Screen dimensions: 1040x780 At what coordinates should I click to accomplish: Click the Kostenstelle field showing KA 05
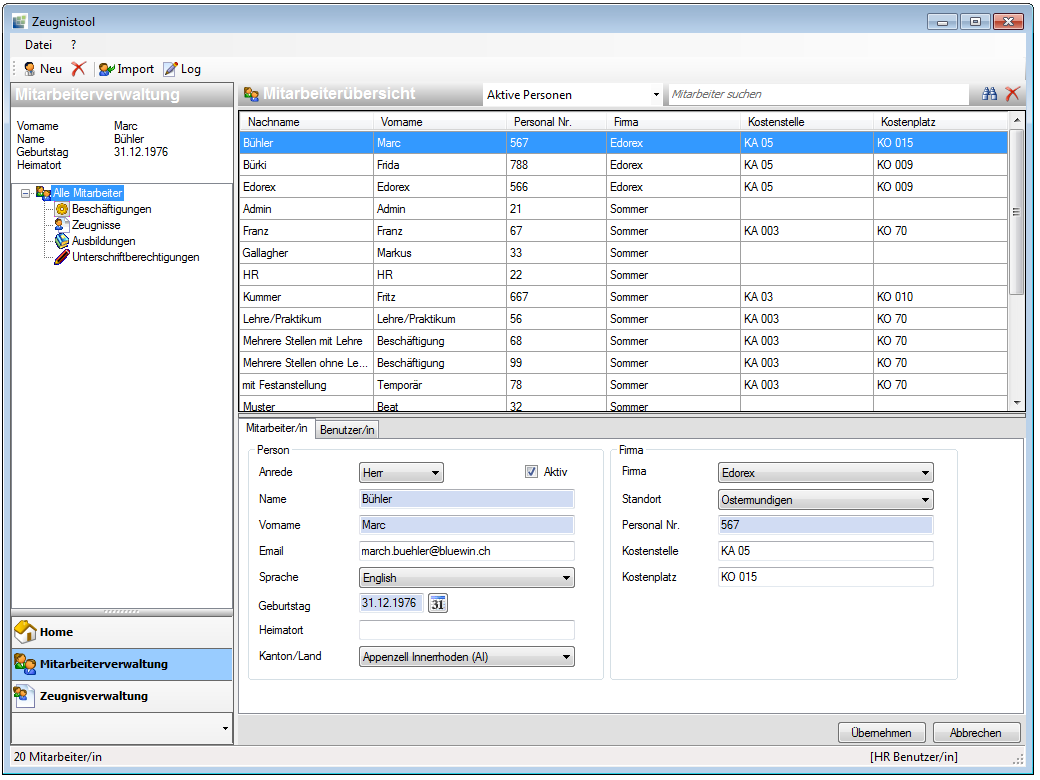pyautogui.click(x=825, y=551)
